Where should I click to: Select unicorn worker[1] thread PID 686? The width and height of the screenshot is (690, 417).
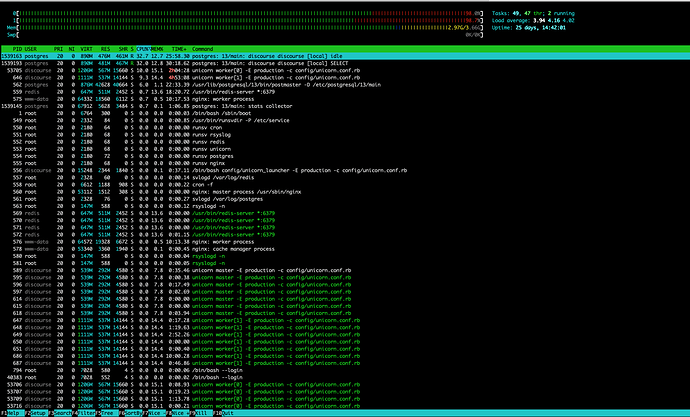tap(345, 356)
